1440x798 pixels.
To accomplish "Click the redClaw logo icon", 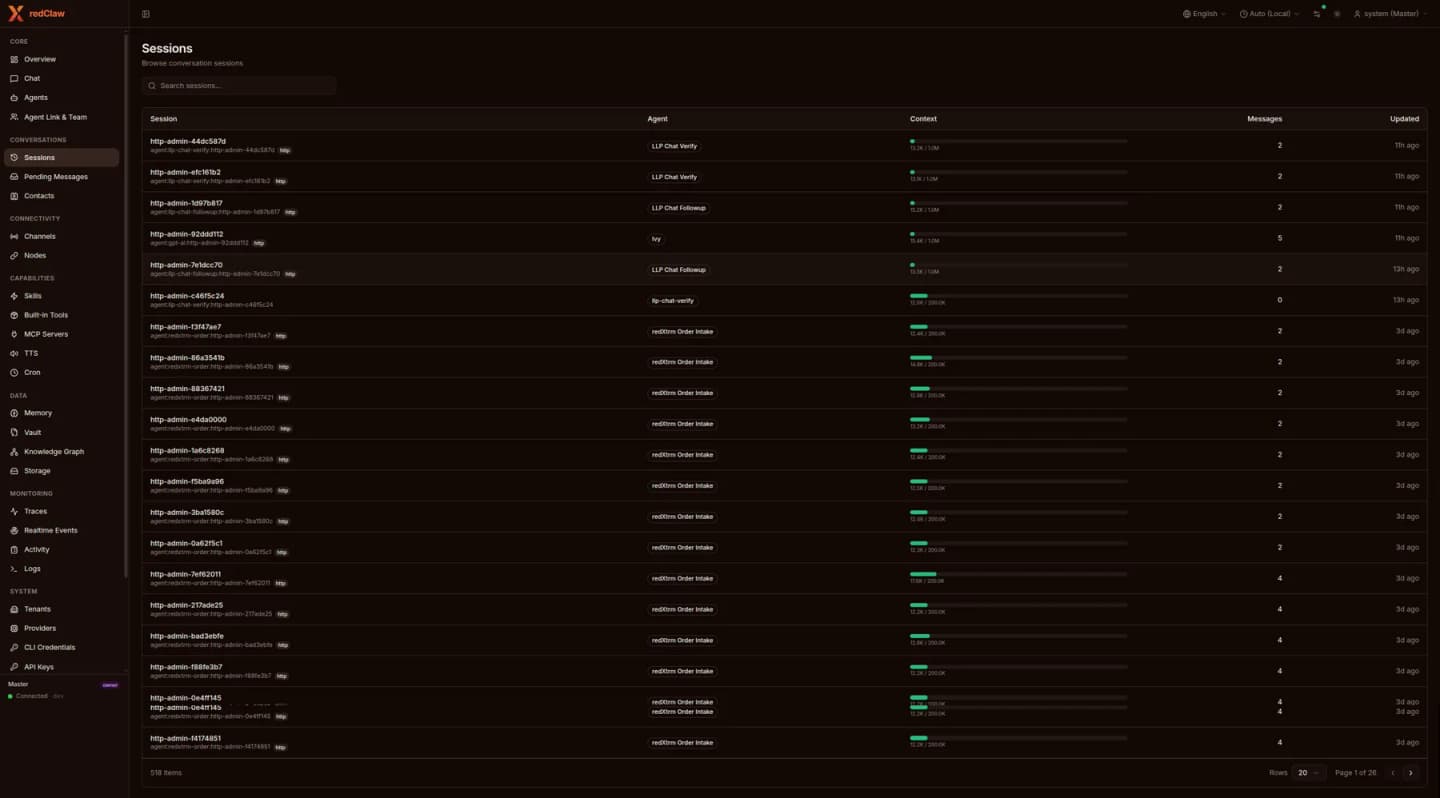I will pos(15,13).
